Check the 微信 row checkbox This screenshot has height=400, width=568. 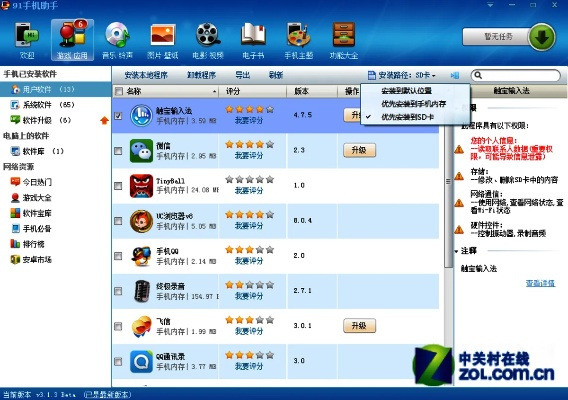[x=118, y=151]
